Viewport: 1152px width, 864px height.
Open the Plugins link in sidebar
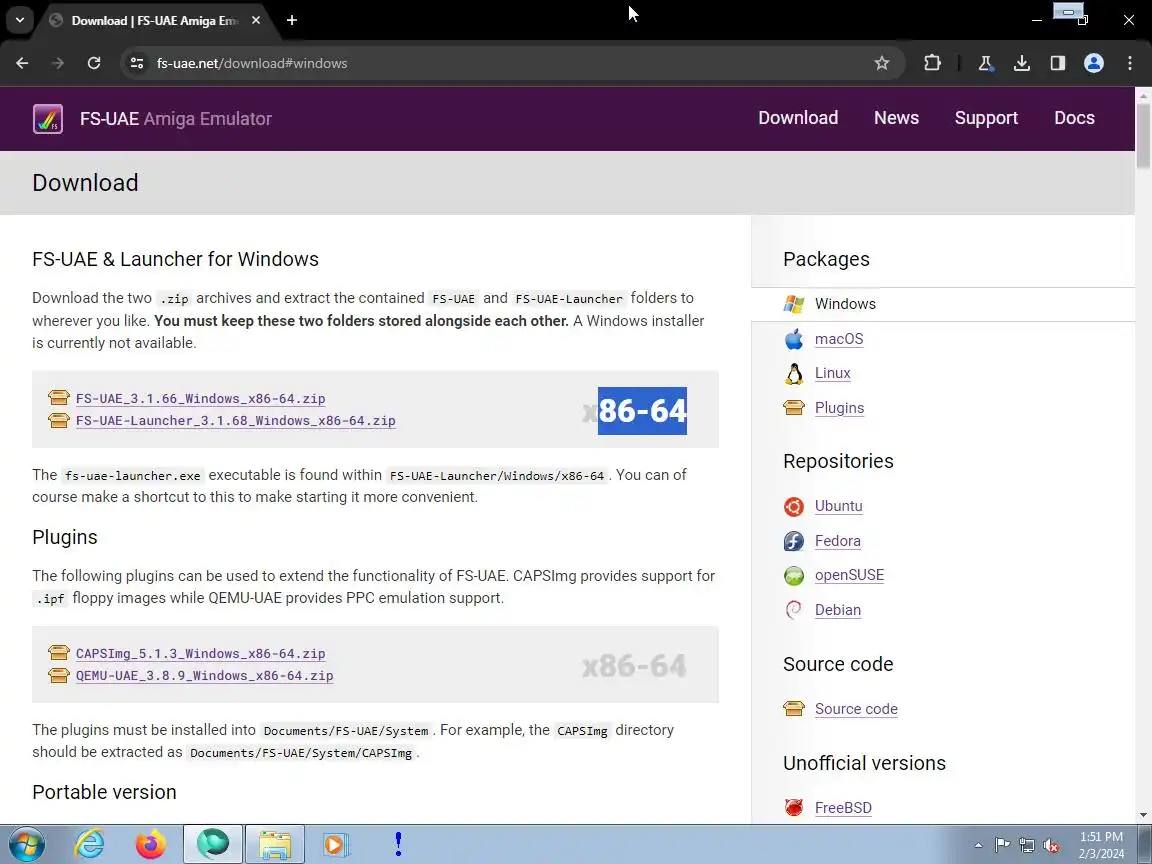839,408
